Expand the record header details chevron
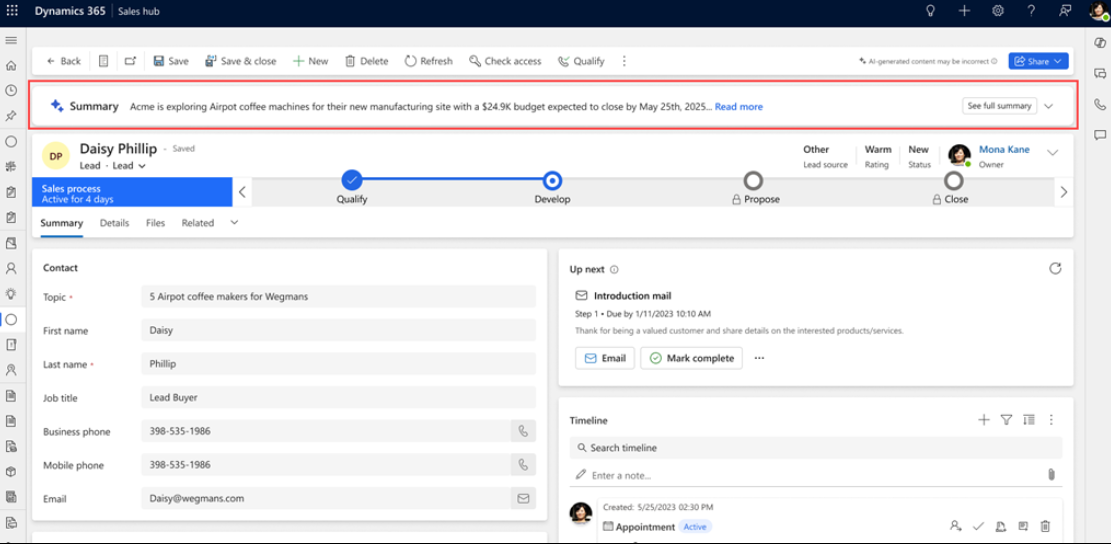The height and width of the screenshot is (544, 1111). (1052, 153)
